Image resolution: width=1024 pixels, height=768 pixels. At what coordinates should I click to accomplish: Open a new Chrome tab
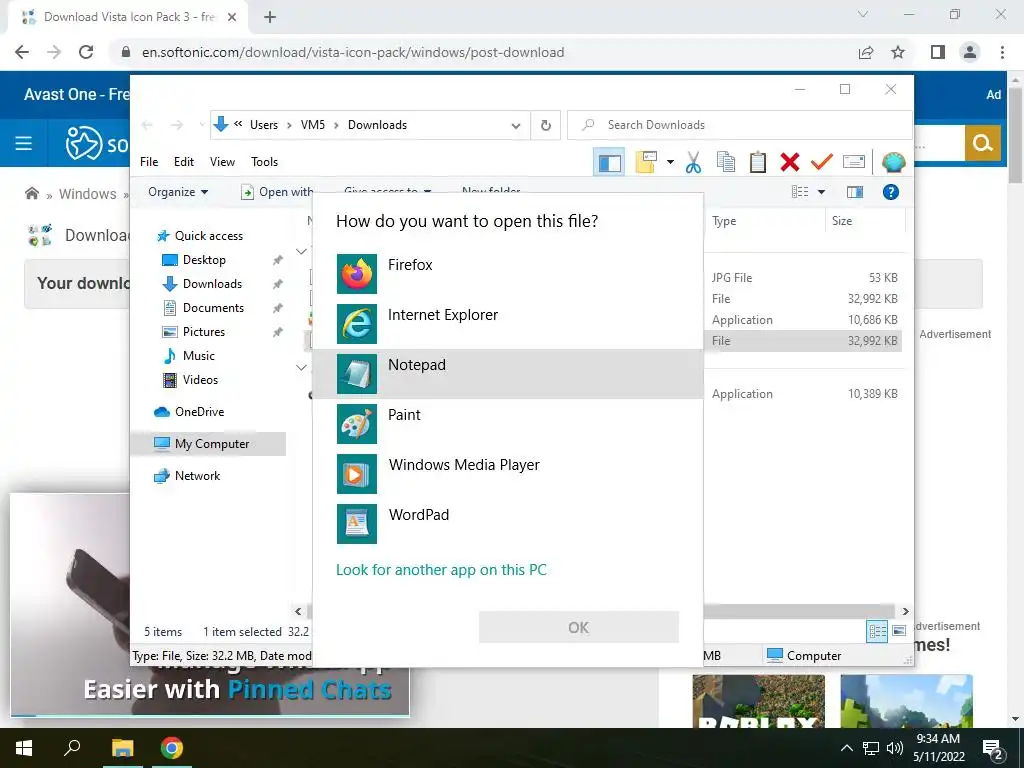[x=270, y=18]
